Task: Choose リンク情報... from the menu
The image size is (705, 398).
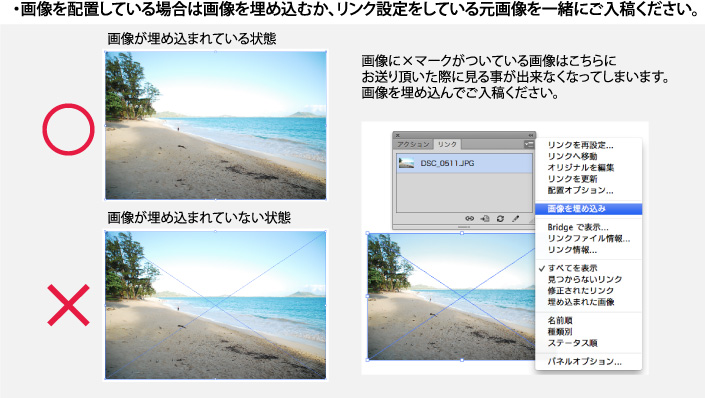Action: tap(572, 250)
